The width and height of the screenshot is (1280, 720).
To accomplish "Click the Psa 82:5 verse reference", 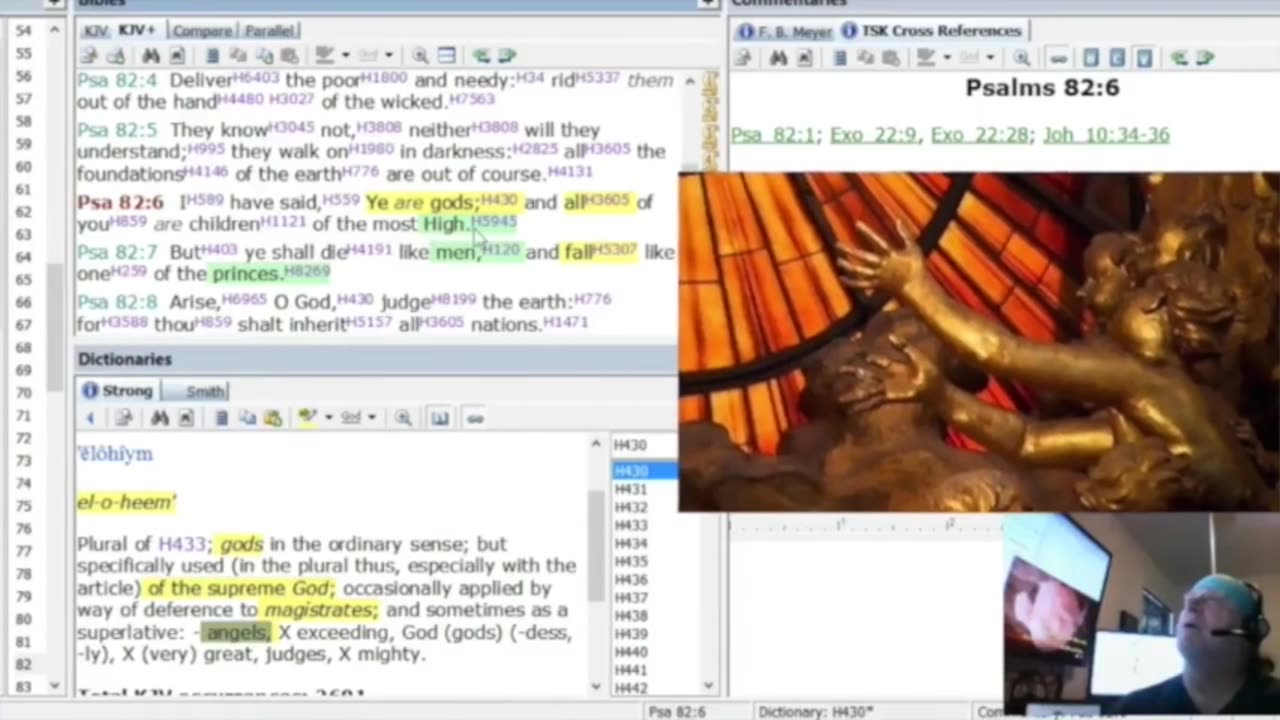I will click(117, 130).
